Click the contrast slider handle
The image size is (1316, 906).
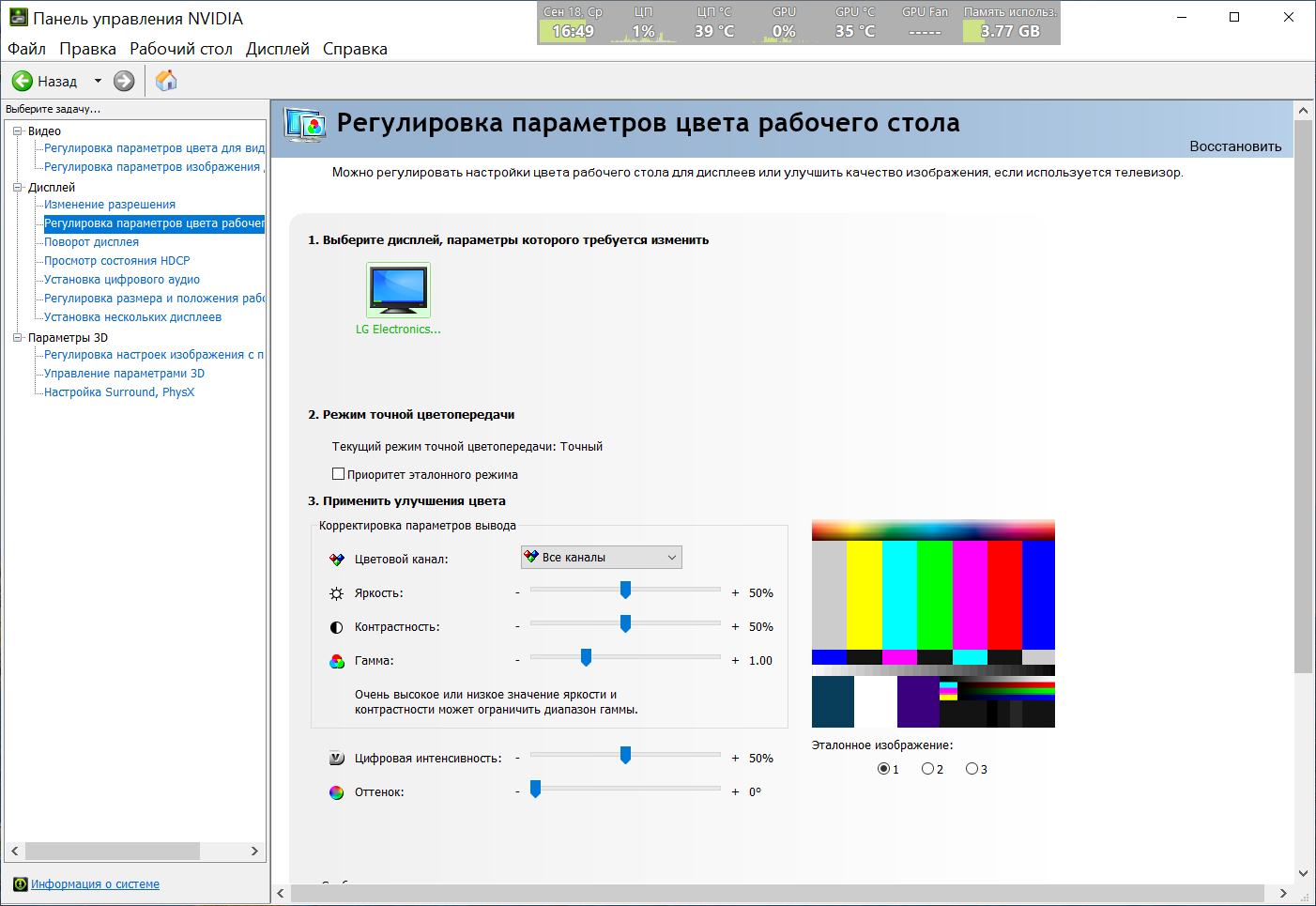[x=625, y=624]
